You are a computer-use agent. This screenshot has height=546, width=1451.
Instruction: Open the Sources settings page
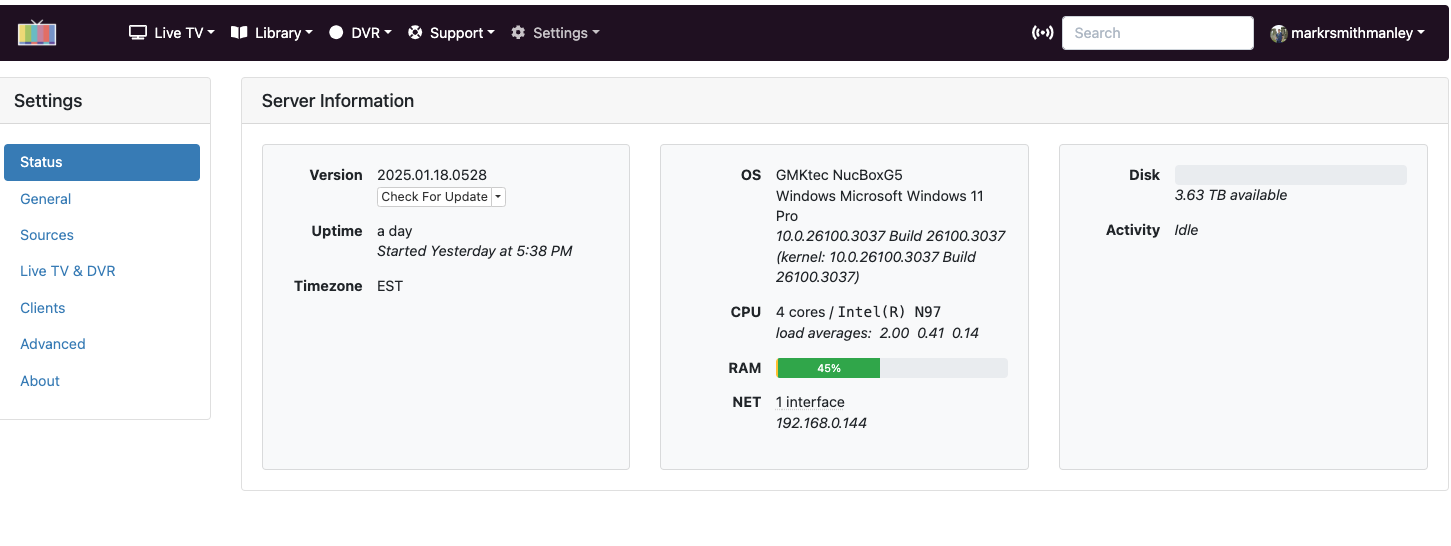coord(47,235)
